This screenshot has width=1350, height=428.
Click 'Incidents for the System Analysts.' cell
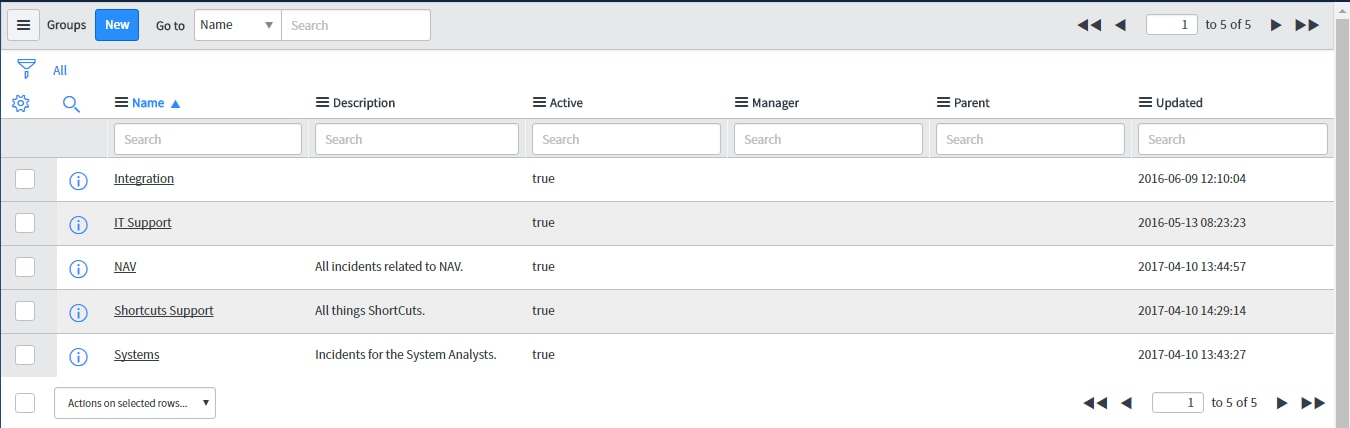[x=406, y=355]
